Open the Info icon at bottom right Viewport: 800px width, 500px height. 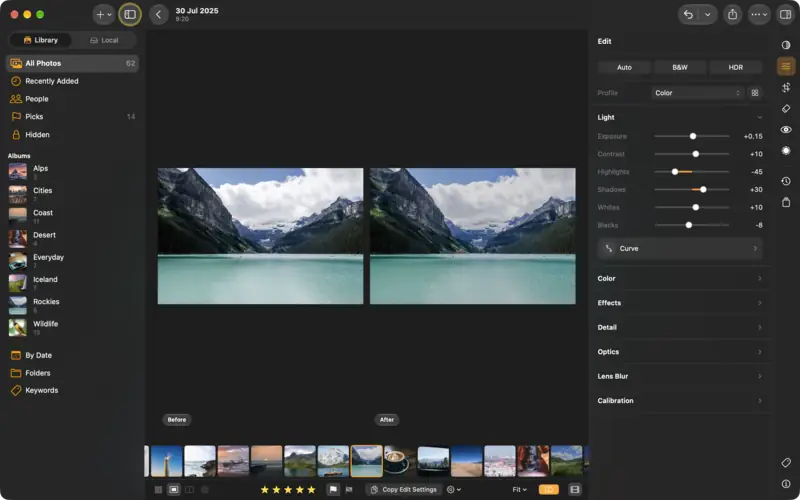pyautogui.click(x=786, y=483)
